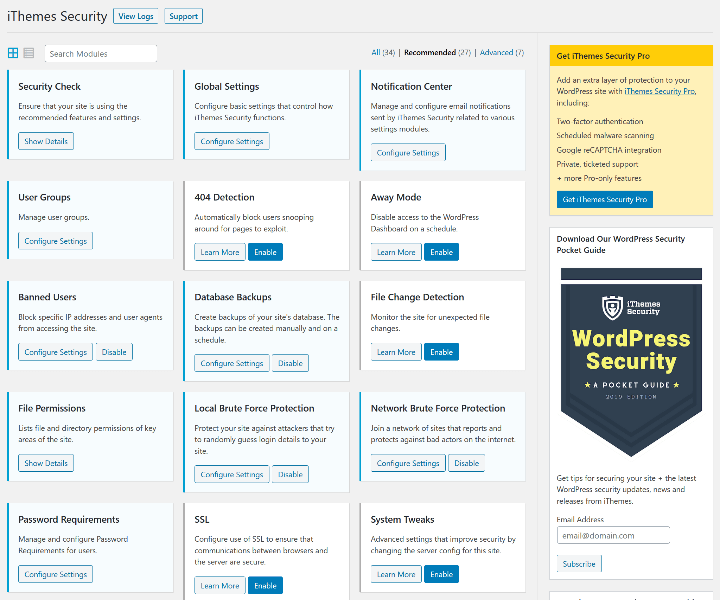Viewport: 720px width, 600px height.
Task: Click the Email Address input field
Action: click(613, 535)
